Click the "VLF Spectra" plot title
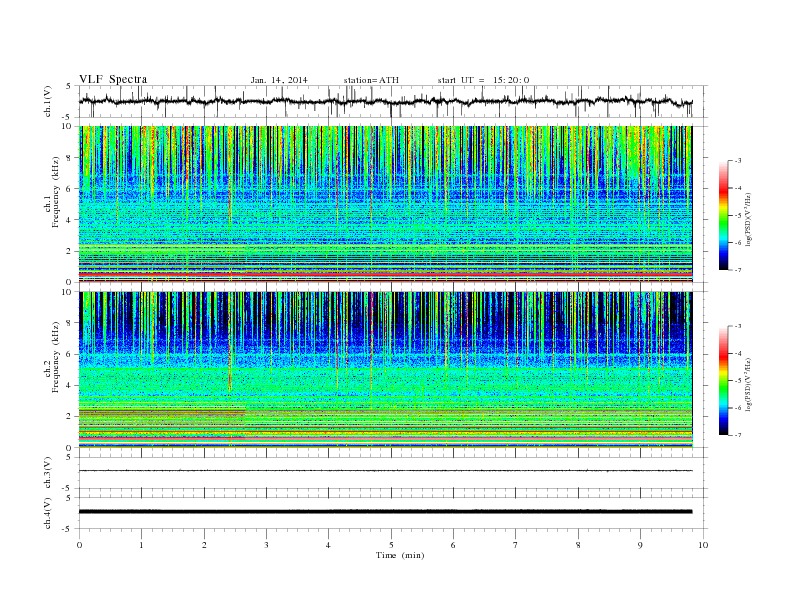The height and width of the screenshot is (612, 792). click(x=113, y=79)
